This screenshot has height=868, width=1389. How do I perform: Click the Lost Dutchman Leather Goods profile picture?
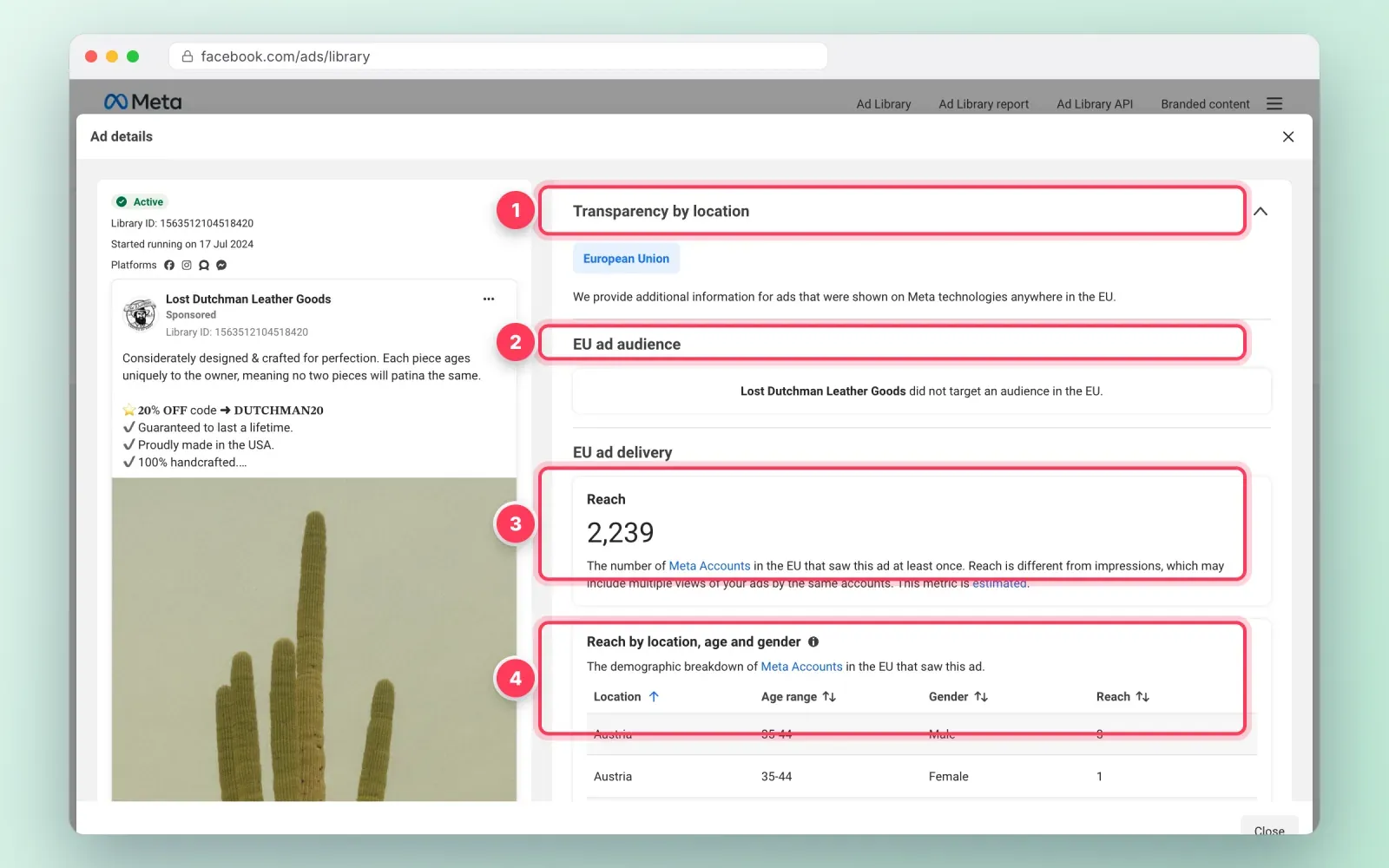[140, 314]
